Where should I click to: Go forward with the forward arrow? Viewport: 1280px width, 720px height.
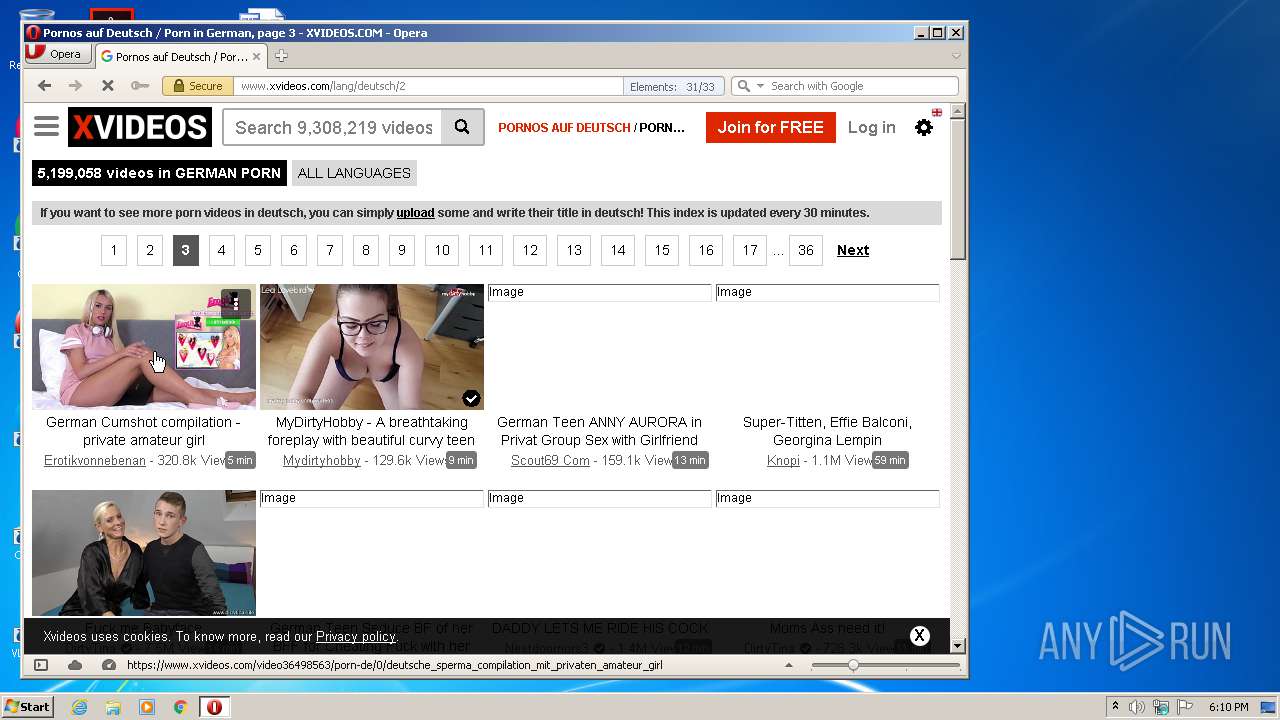pos(75,86)
